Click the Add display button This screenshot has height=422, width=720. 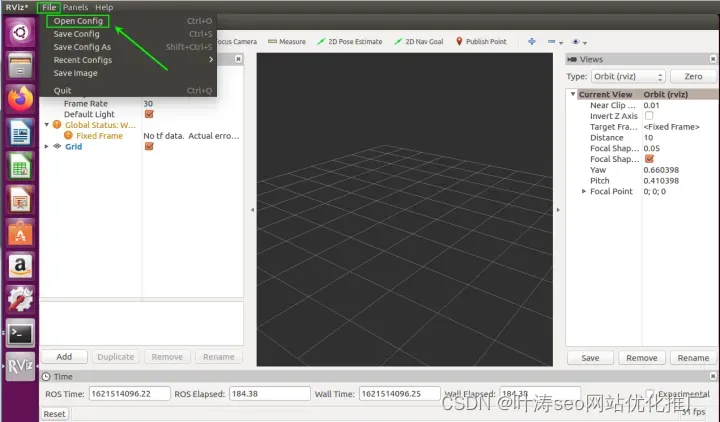64,357
